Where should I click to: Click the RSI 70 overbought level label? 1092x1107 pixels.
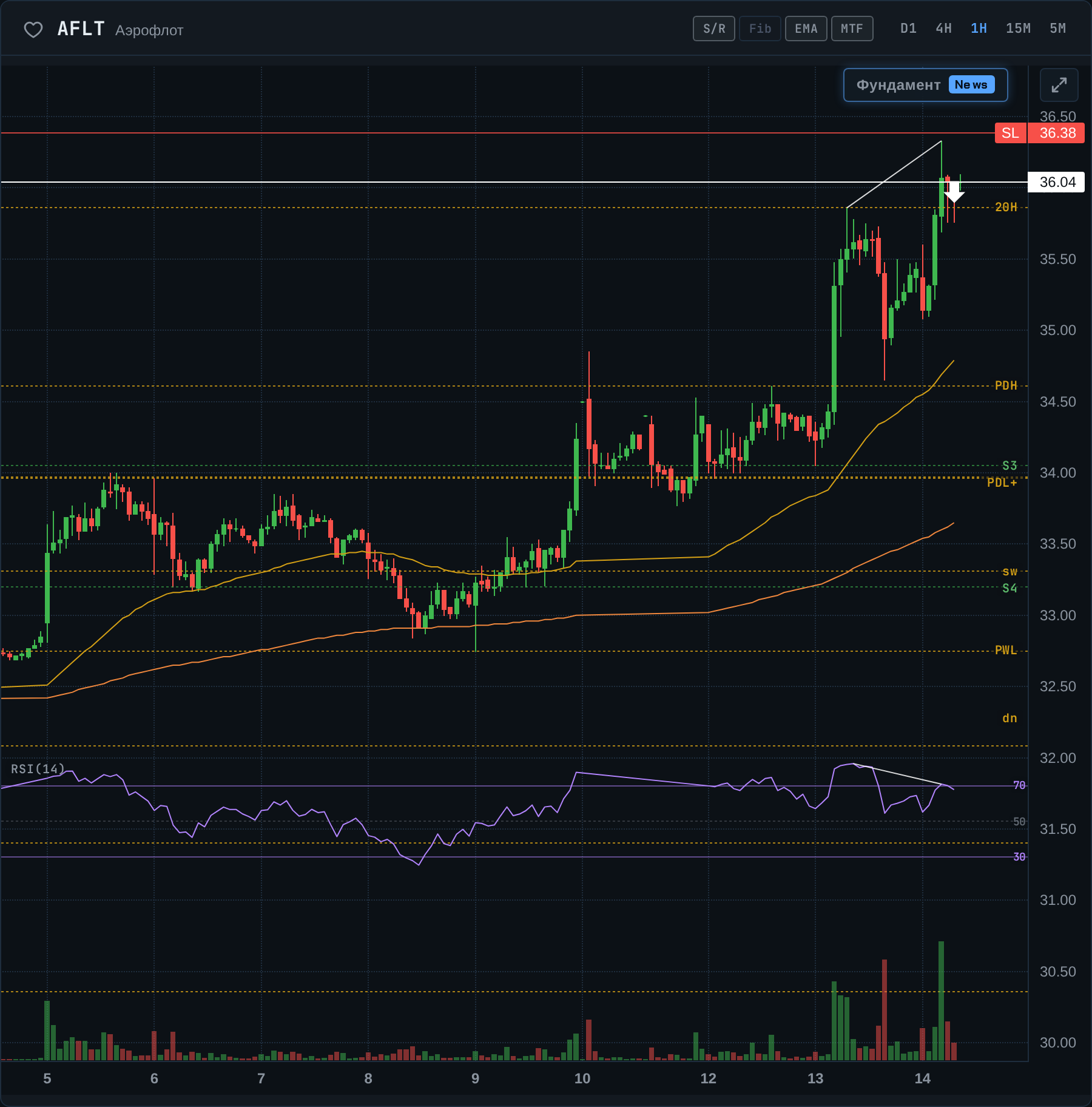[1019, 786]
